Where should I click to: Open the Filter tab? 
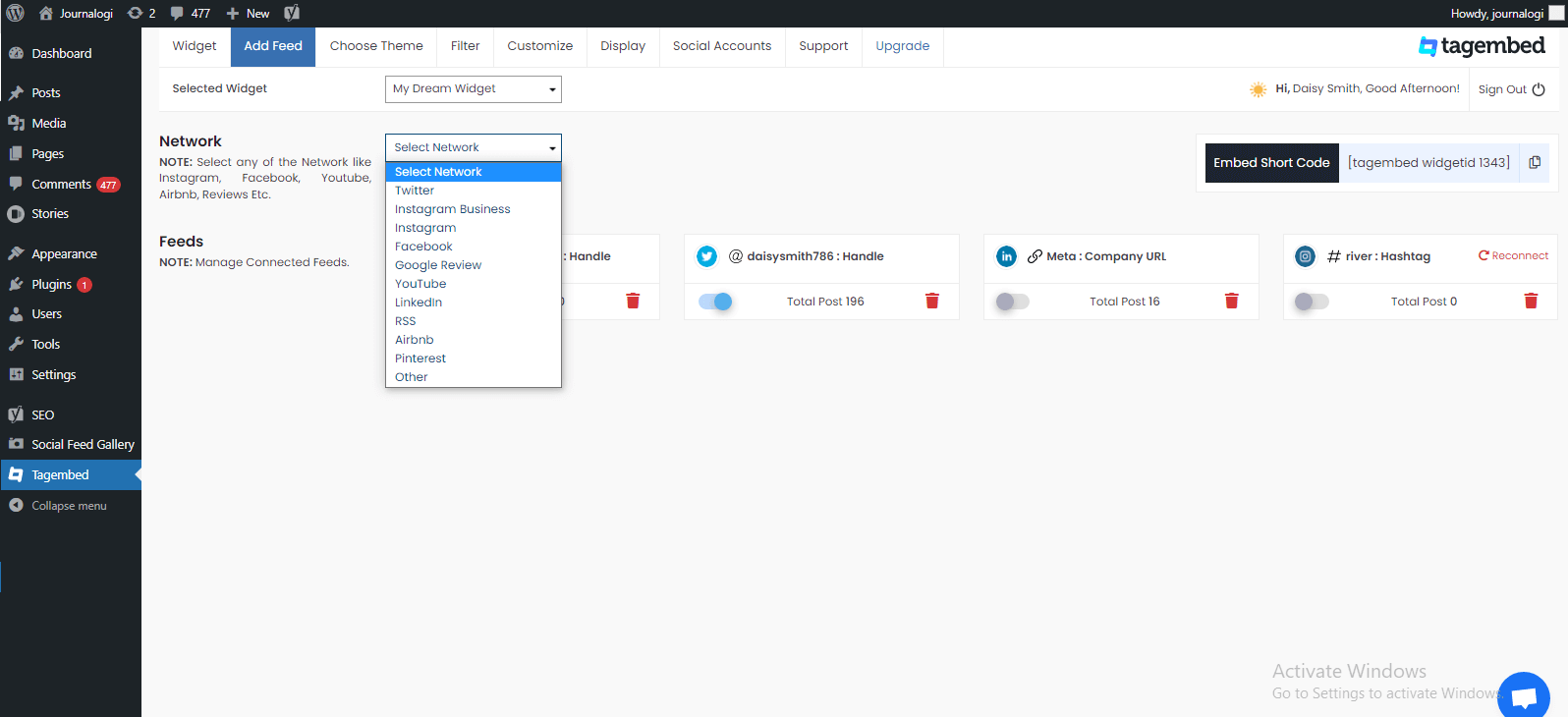click(x=466, y=46)
